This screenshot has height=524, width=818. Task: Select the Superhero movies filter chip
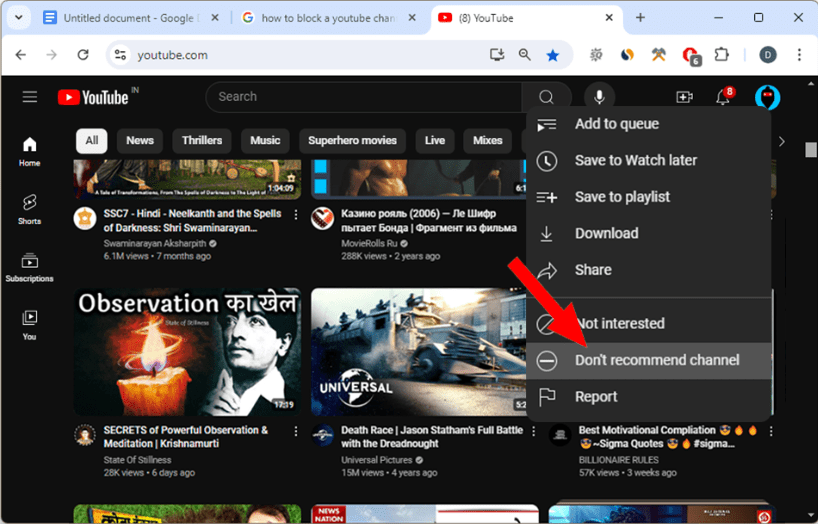coord(352,141)
